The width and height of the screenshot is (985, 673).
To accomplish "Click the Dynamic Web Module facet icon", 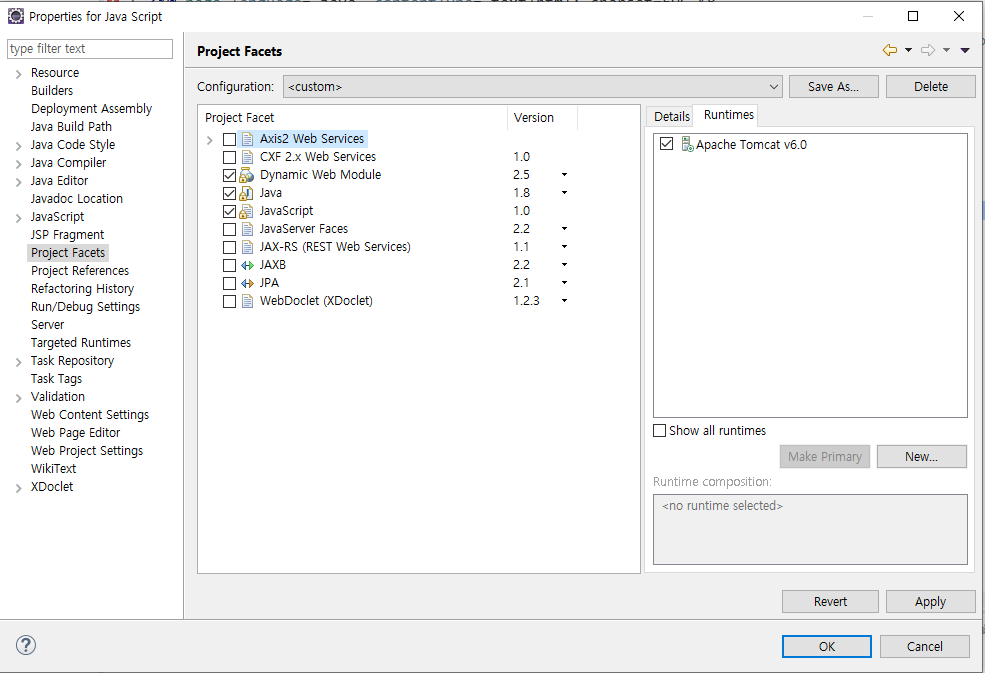I will pyautogui.click(x=247, y=175).
